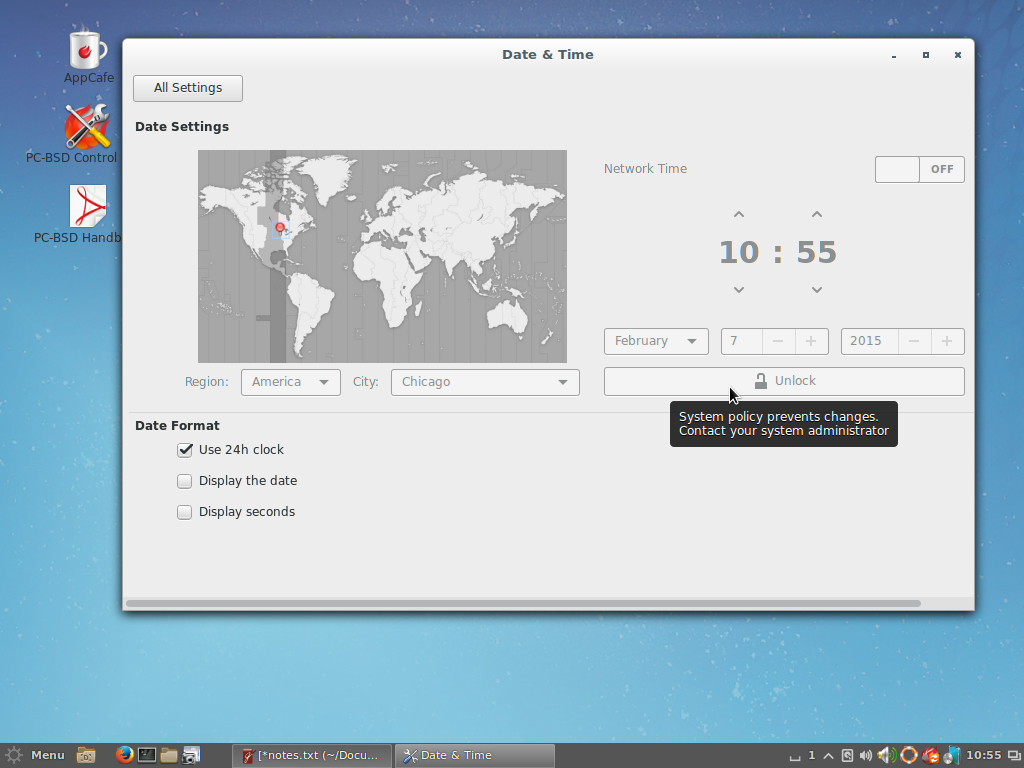Launch AppCafe from the desktop
This screenshot has width=1024, height=768.
[87, 50]
